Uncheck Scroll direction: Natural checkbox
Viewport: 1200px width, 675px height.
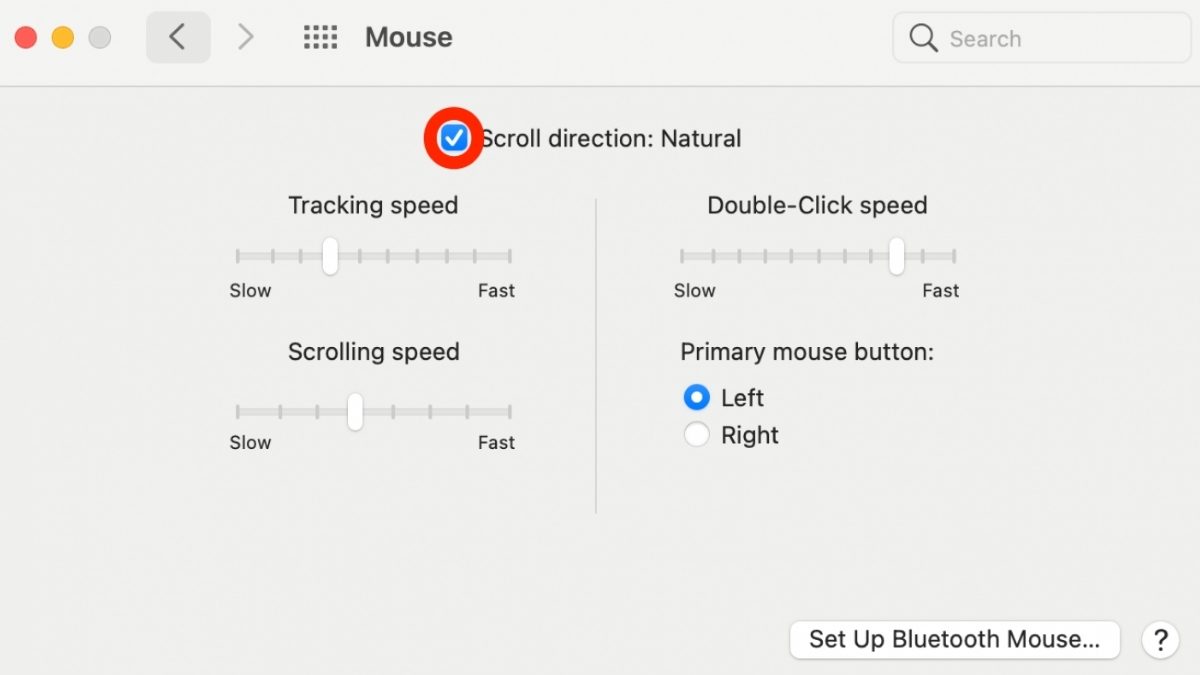pyautogui.click(x=454, y=138)
